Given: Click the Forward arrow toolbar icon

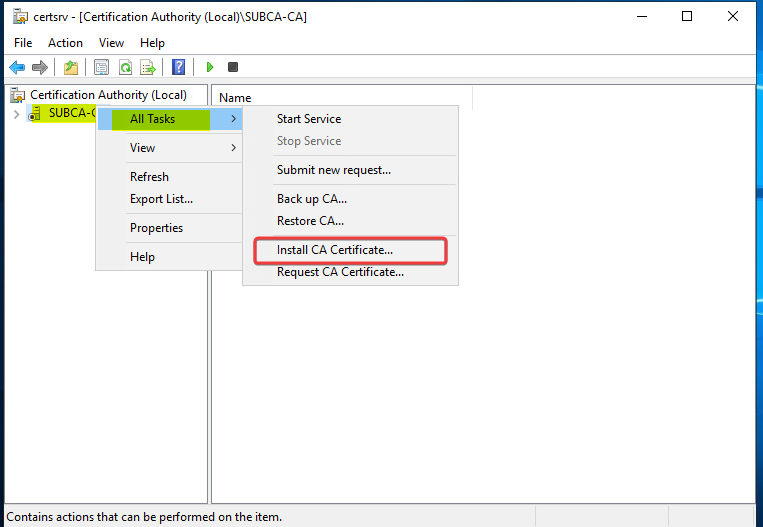Looking at the screenshot, I should (40, 67).
